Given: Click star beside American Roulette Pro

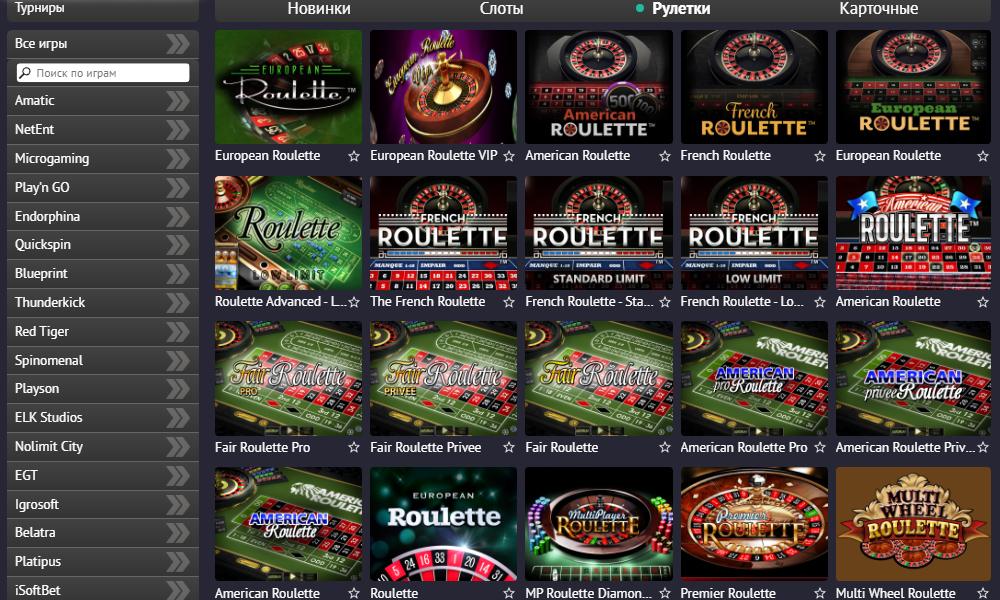Looking at the screenshot, I should coord(820,448).
